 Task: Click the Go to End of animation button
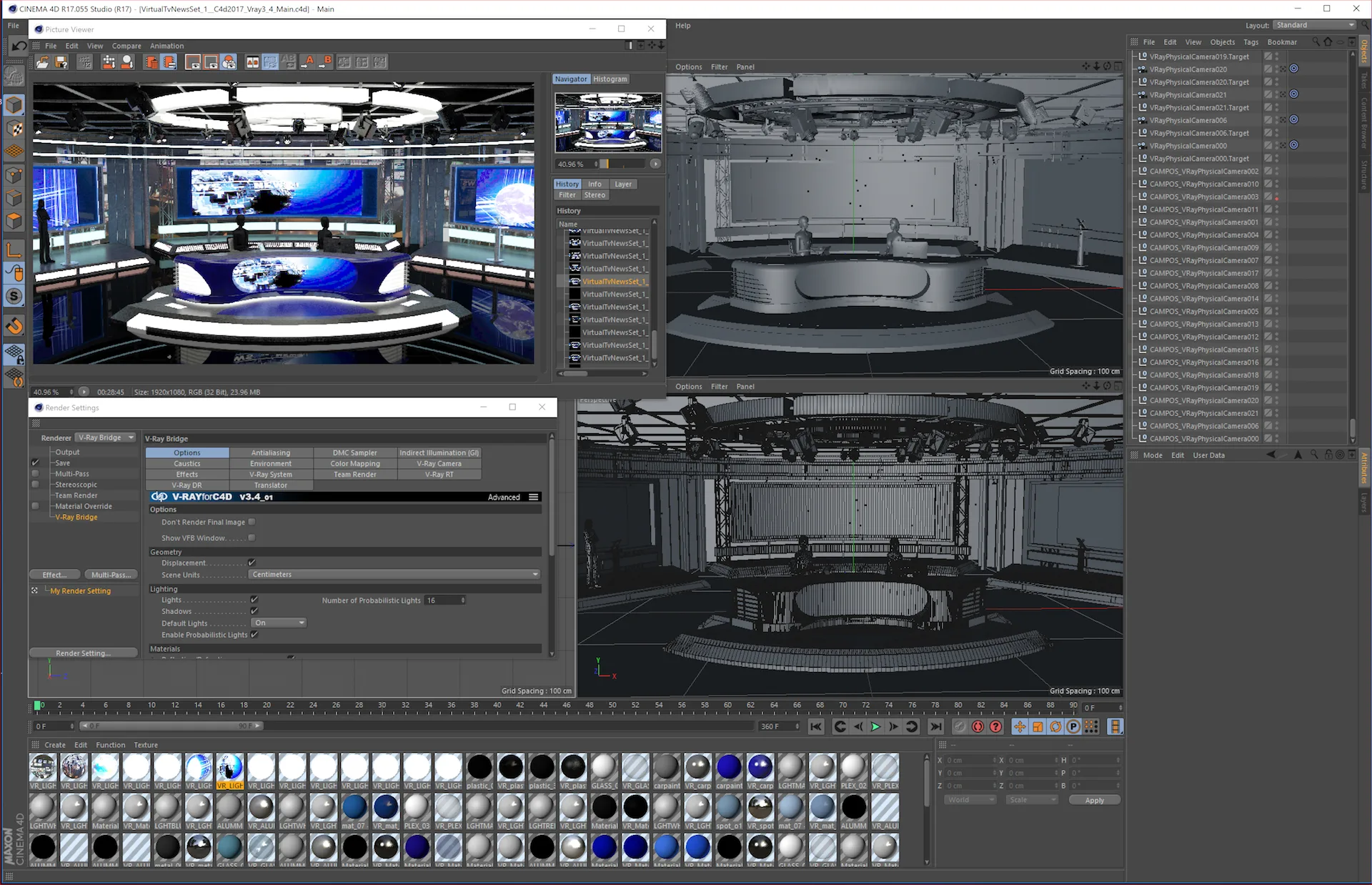pos(935,726)
